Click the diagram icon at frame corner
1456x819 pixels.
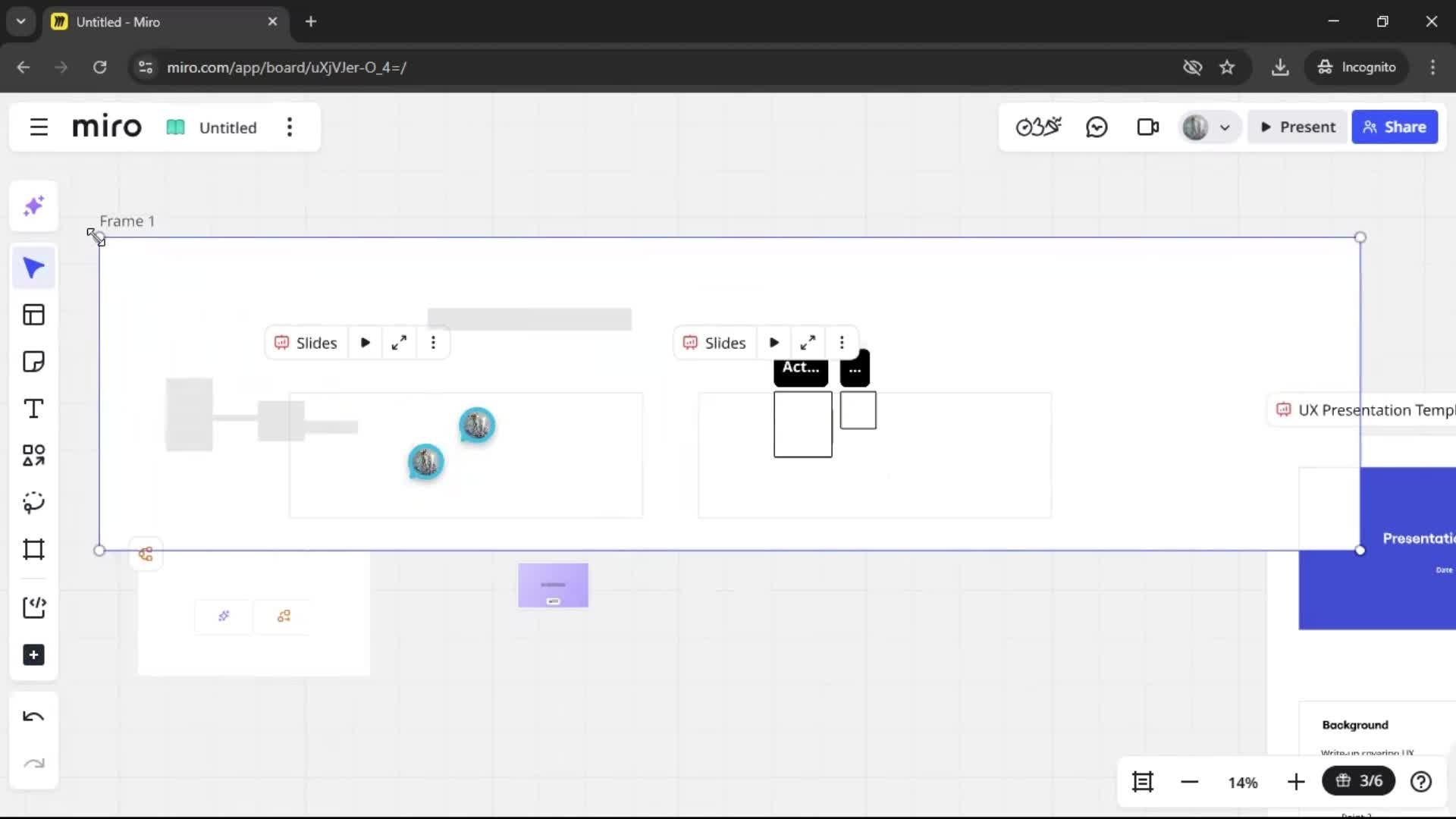coord(146,554)
